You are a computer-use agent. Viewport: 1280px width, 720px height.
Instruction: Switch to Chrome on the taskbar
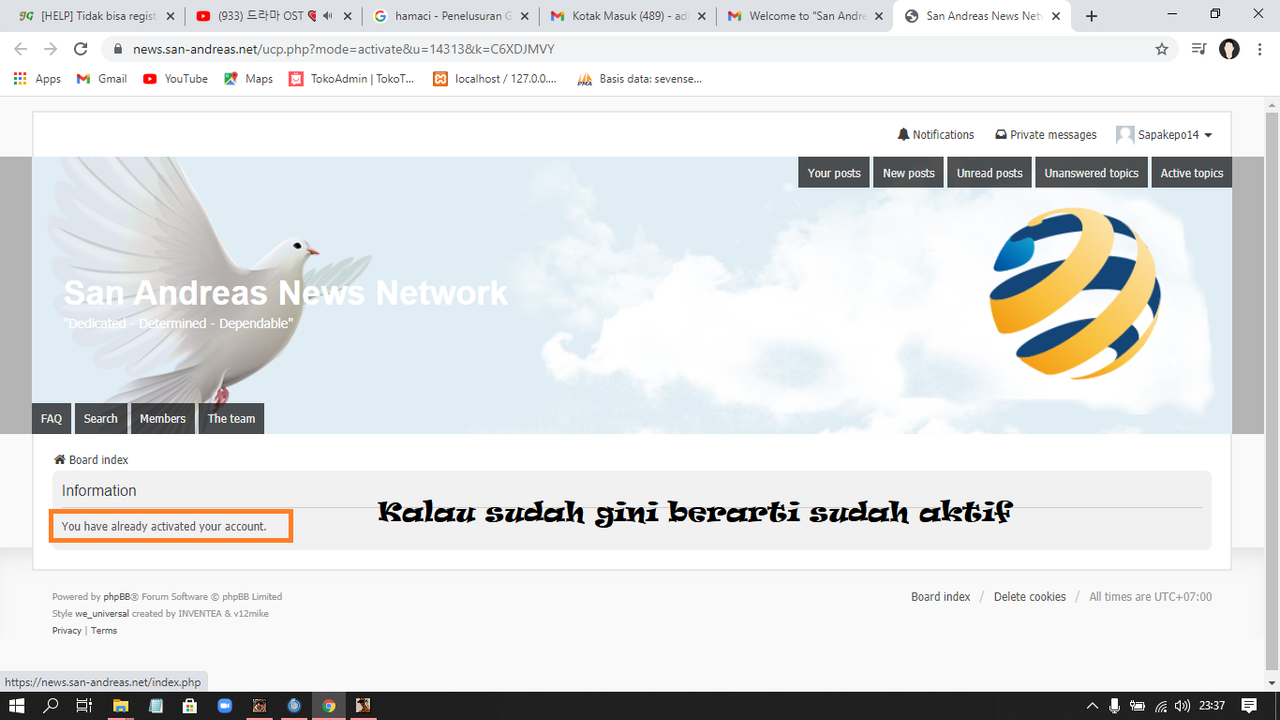click(328, 706)
